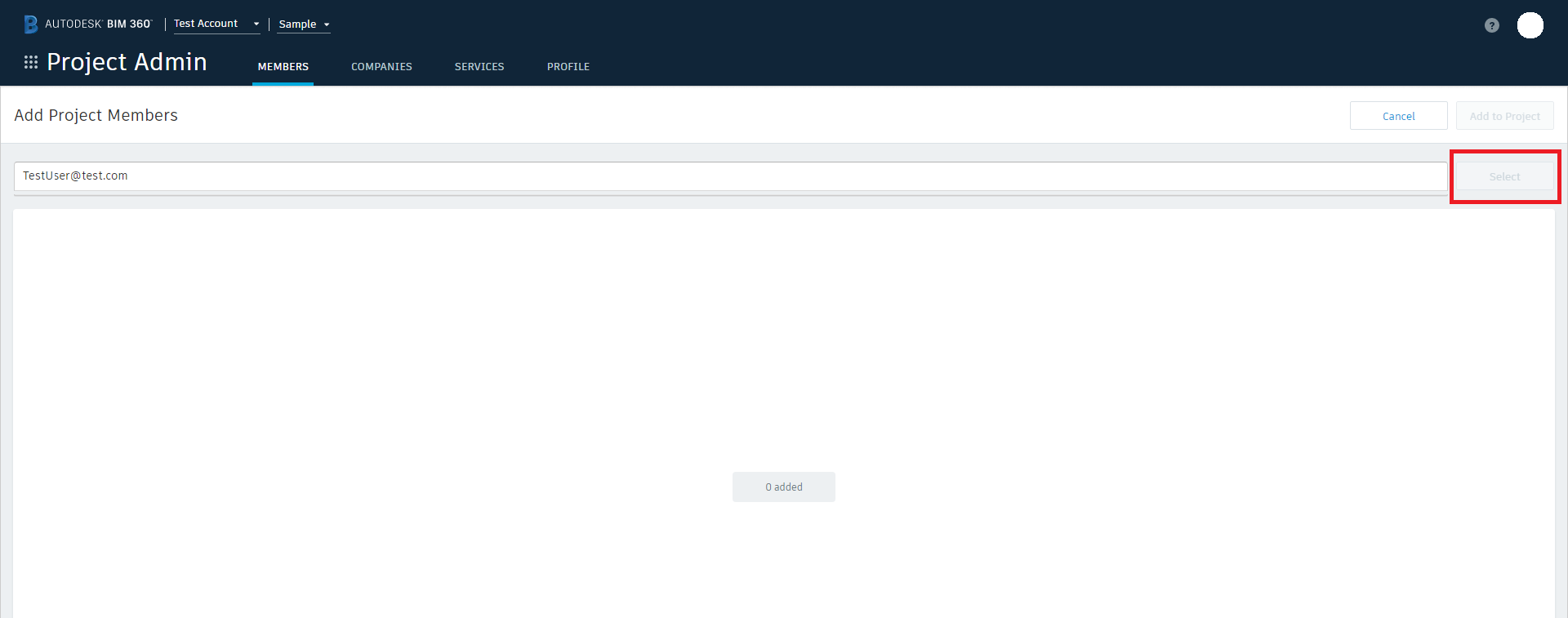
Task: Click the Add Project Members heading
Action: click(x=96, y=115)
